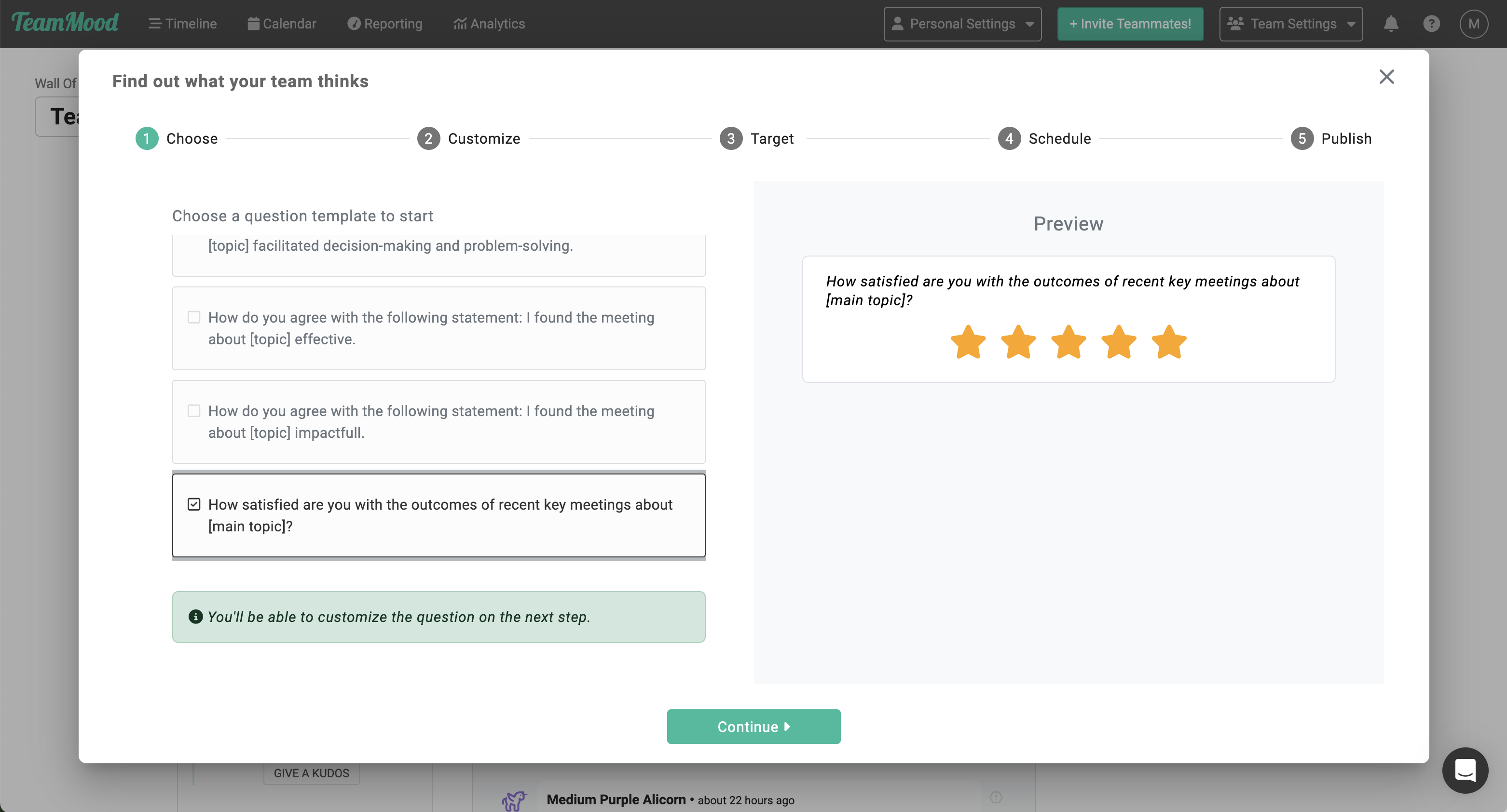Open the Analytics section
Image resolution: width=1507 pixels, height=812 pixels.
tap(489, 24)
